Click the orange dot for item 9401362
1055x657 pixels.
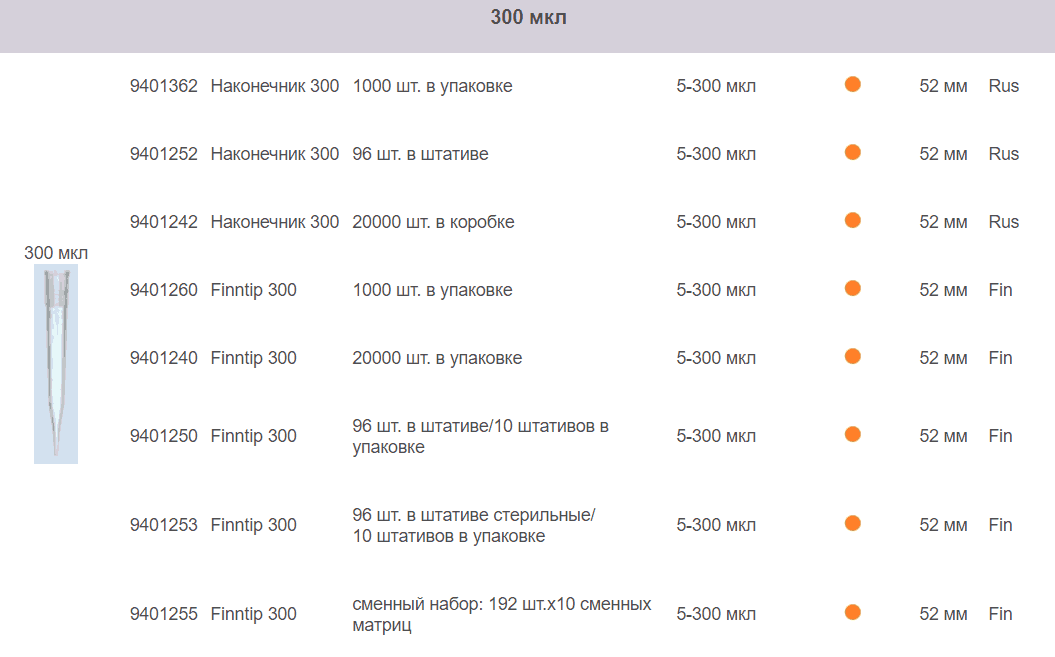[853, 85]
